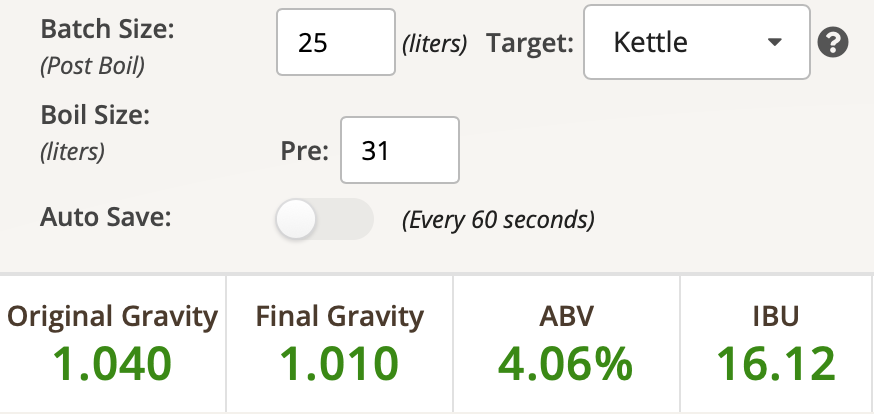The height and width of the screenshot is (414, 874).
Task: Select the Original Gravity 1.040 value
Action: click(x=112, y=364)
